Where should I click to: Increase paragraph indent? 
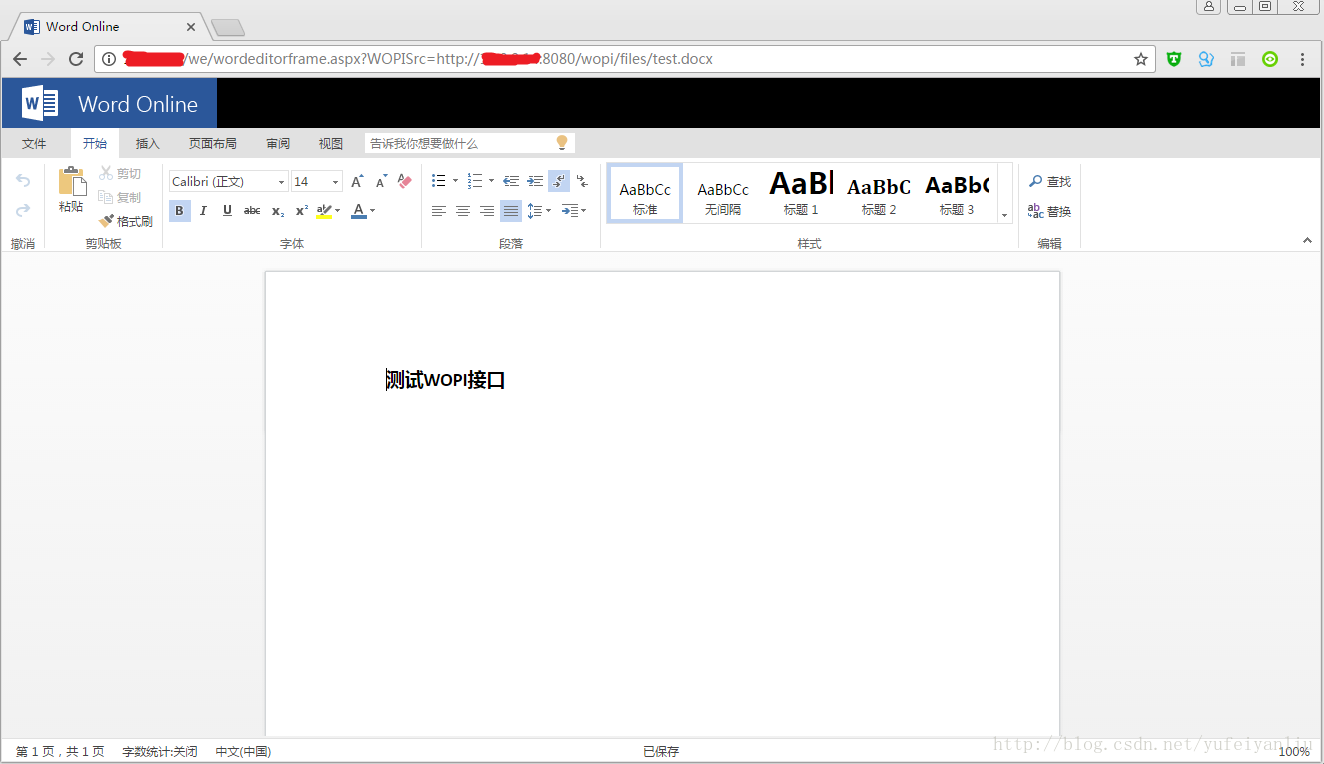tap(535, 181)
